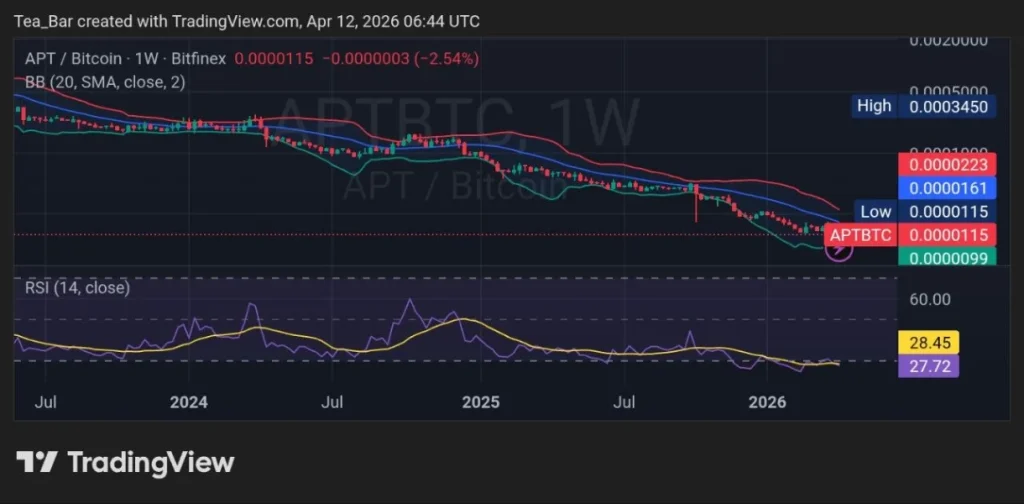Click the High price label
The image size is (1024, 504).
pos(875,105)
